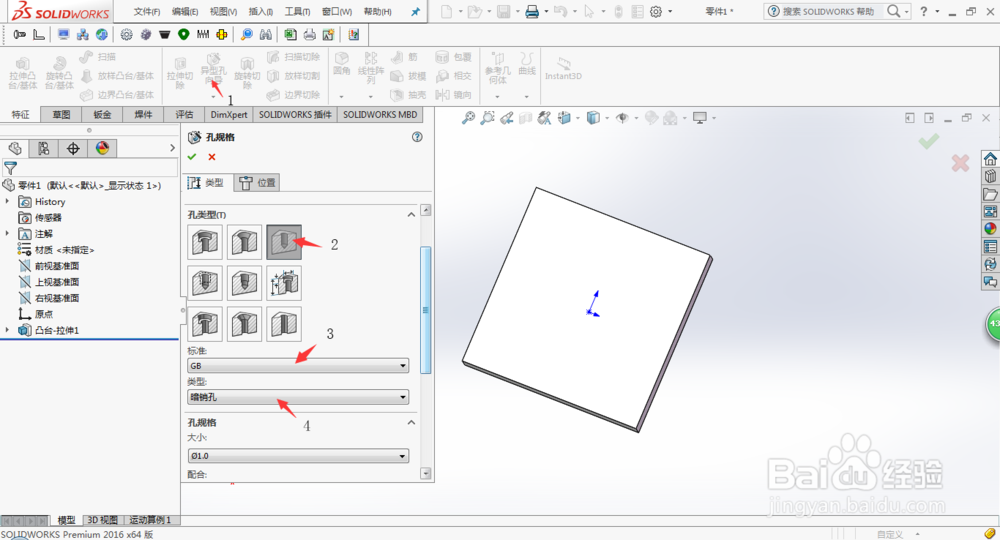
Task: Open the 帮助(H) menu
Action: click(x=378, y=11)
